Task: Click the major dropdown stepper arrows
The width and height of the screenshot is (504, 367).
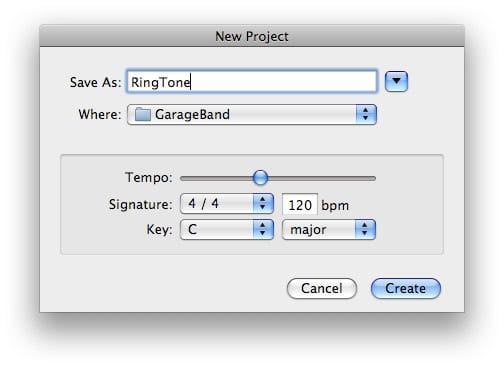Action: point(365,229)
